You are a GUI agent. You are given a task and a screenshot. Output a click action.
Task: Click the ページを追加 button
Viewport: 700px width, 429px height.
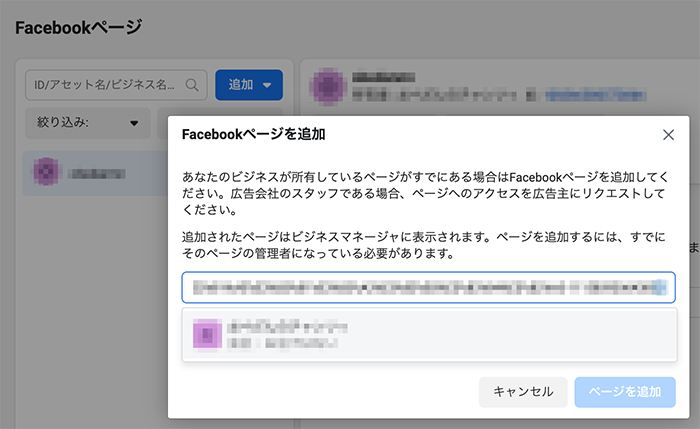click(x=625, y=392)
